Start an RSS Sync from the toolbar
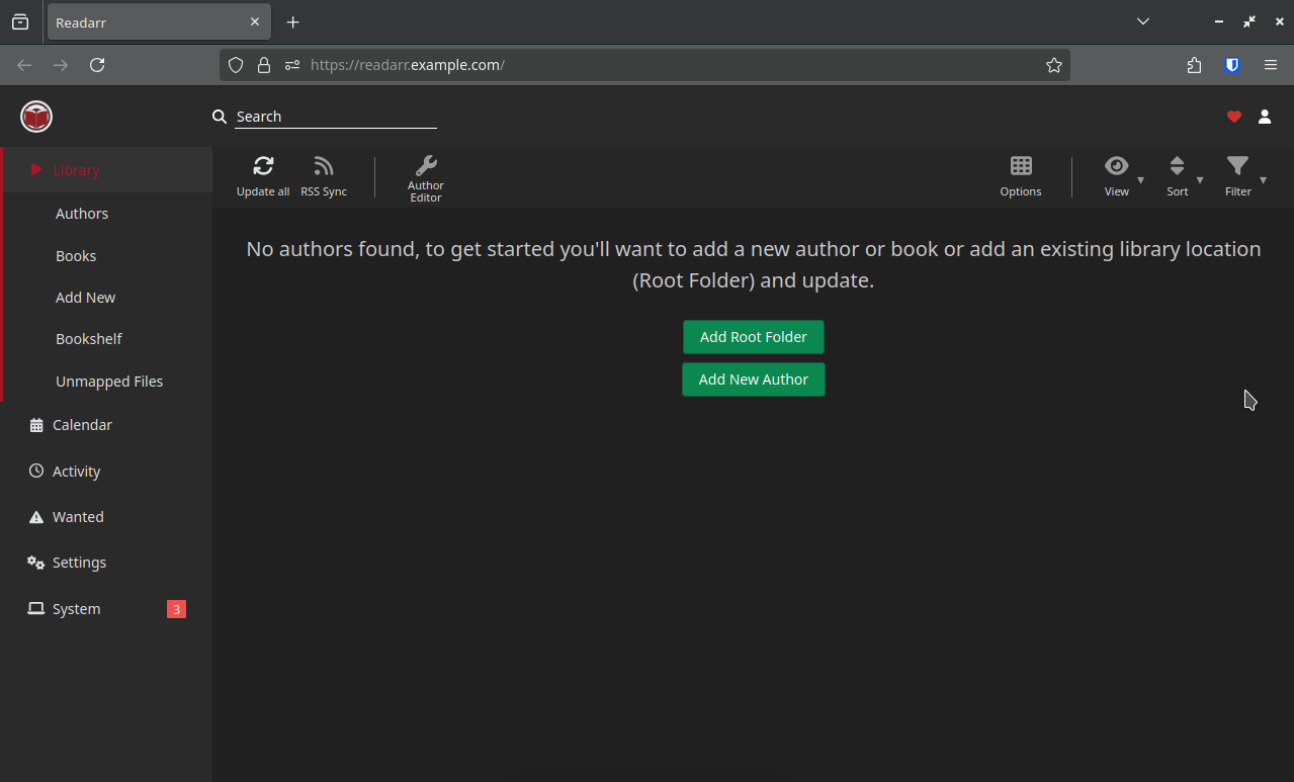The height and width of the screenshot is (782, 1294). point(323,167)
